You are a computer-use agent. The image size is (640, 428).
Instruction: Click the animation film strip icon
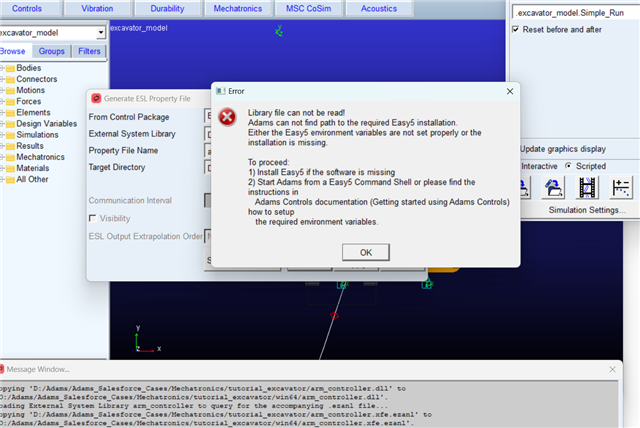[x=587, y=188]
